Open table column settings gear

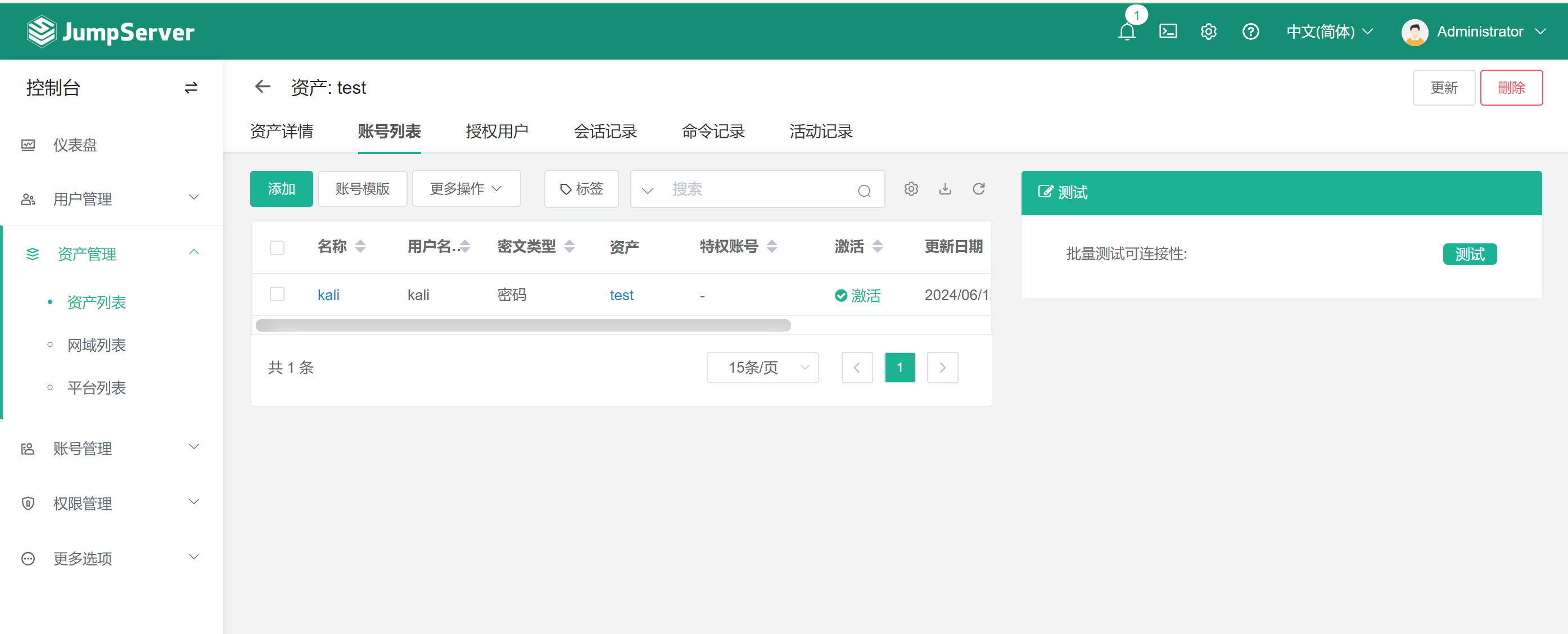pos(911,189)
